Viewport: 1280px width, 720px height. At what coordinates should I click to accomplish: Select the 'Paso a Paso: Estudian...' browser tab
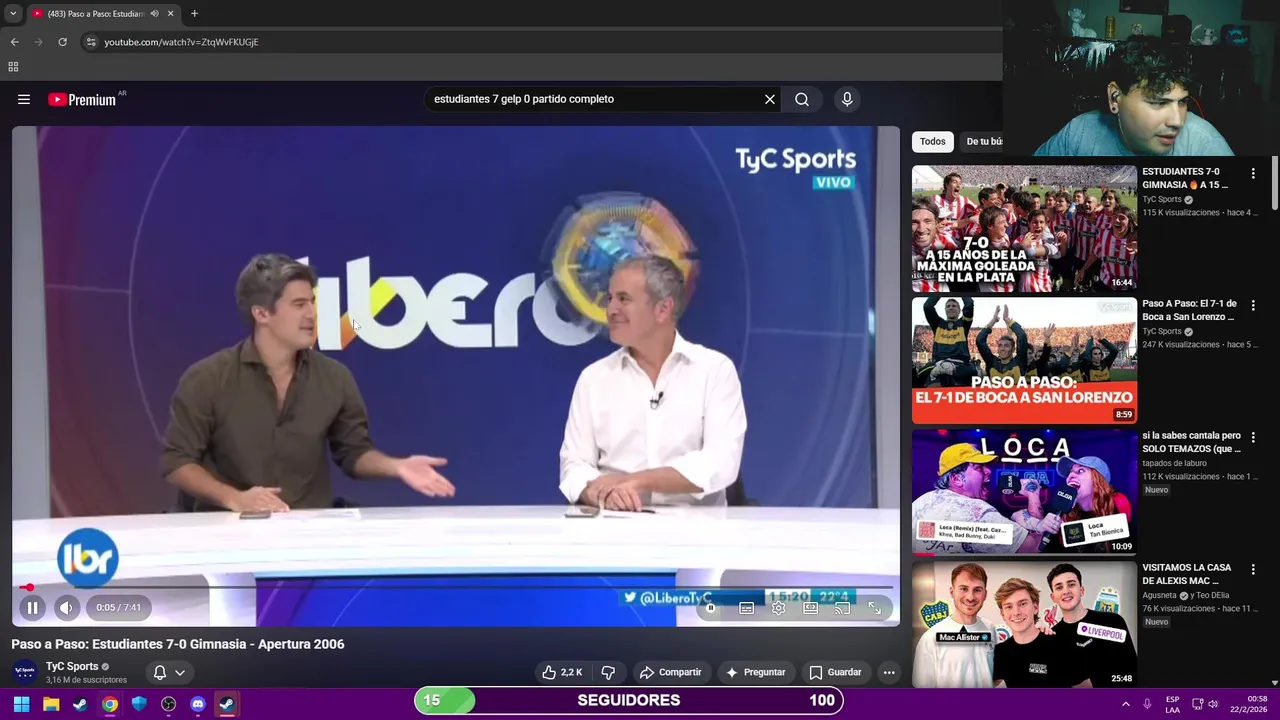pos(103,14)
